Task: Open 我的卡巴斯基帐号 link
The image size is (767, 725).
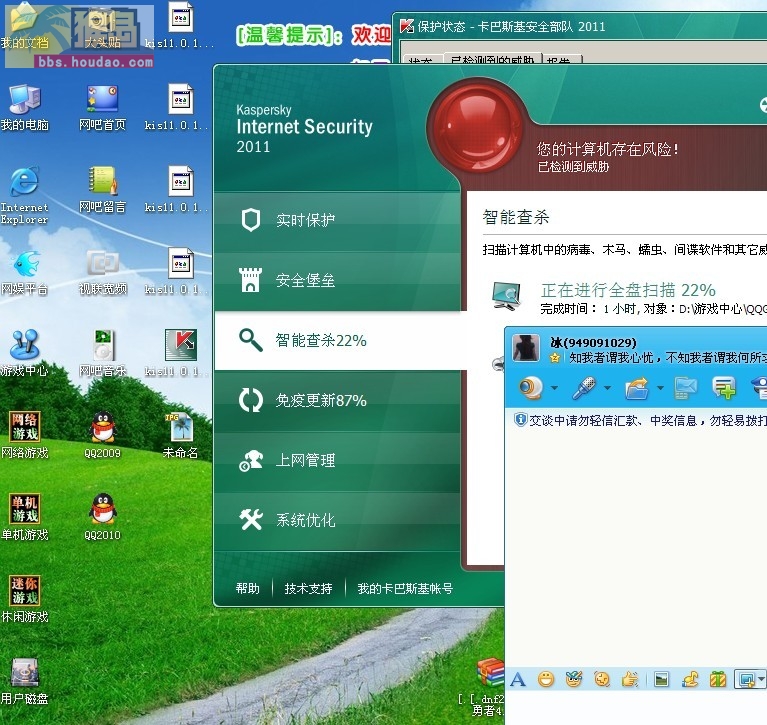Action: click(405, 588)
